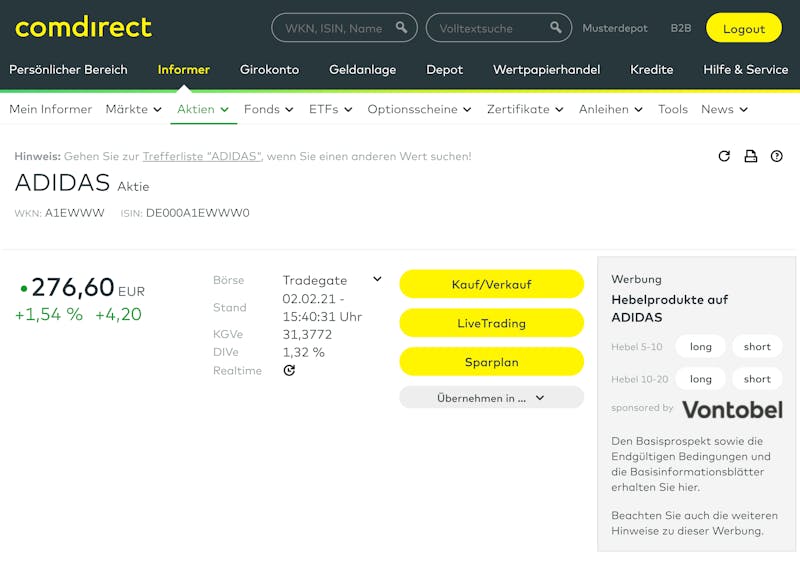
Task: Open the B2B link
Action: click(x=681, y=29)
